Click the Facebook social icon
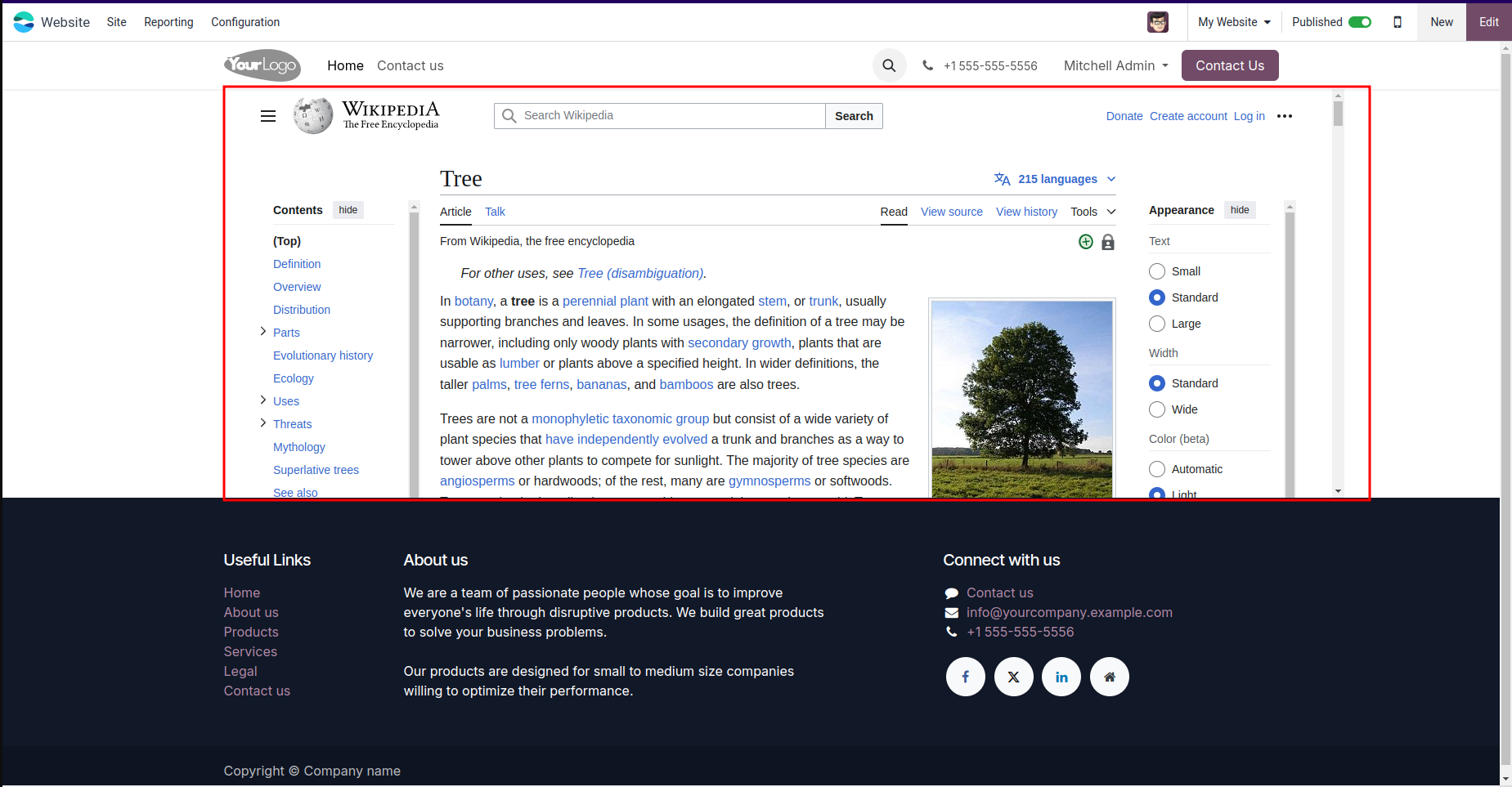The height and width of the screenshot is (787, 1512). [966, 677]
